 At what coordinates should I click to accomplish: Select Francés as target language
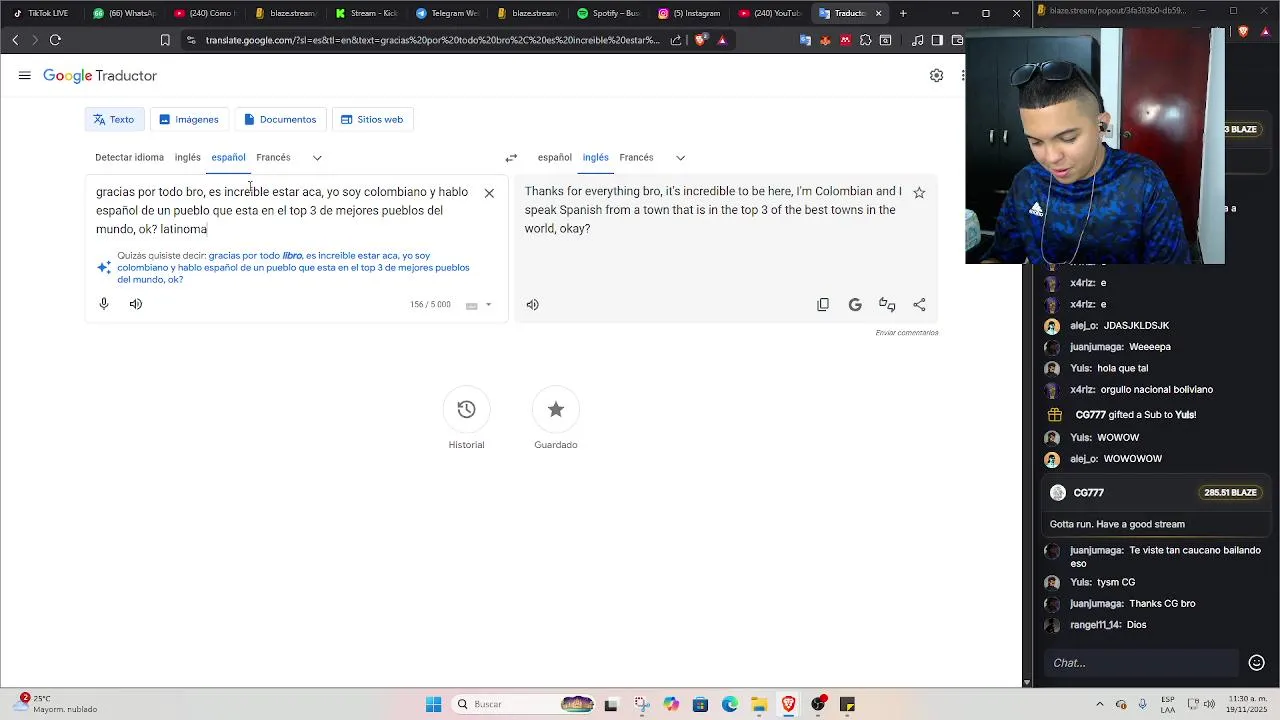(x=636, y=158)
